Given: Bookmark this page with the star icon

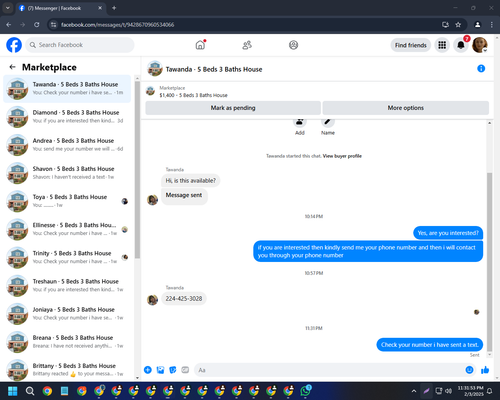Looking at the screenshot, I should 458,25.
